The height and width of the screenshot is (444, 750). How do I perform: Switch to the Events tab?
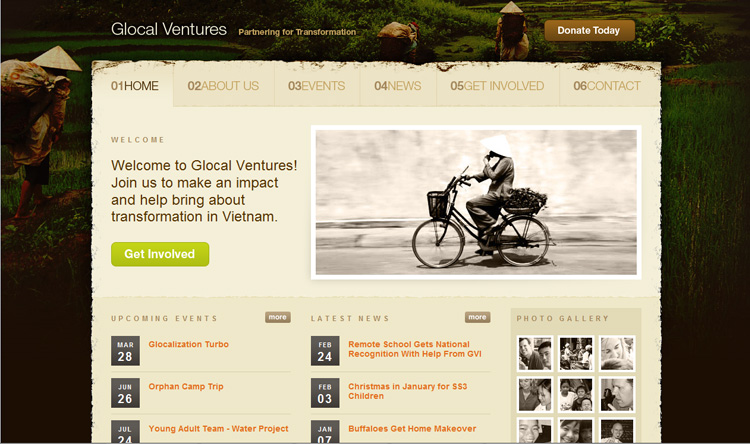point(317,86)
